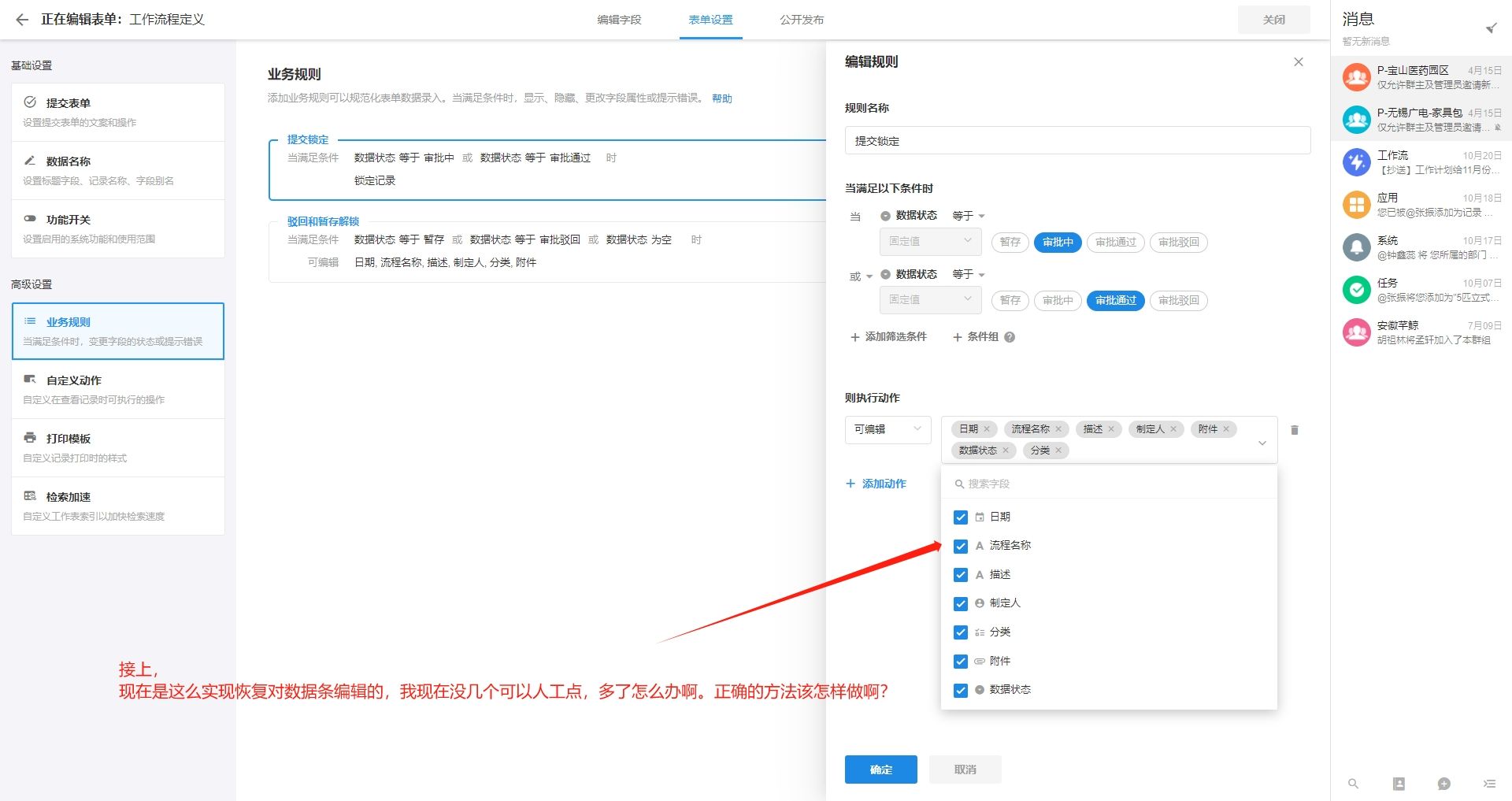Select the 打印模板 printer icon in sidebar
The height and width of the screenshot is (801, 1512).
coord(29,438)
